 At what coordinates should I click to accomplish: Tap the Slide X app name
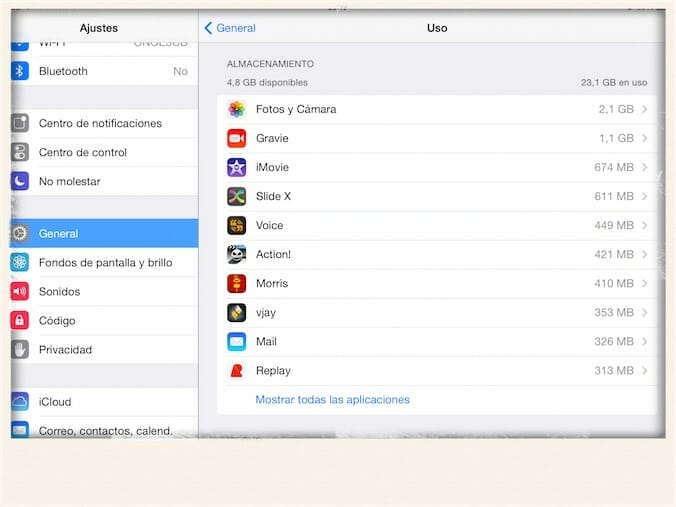pos(273,196)
